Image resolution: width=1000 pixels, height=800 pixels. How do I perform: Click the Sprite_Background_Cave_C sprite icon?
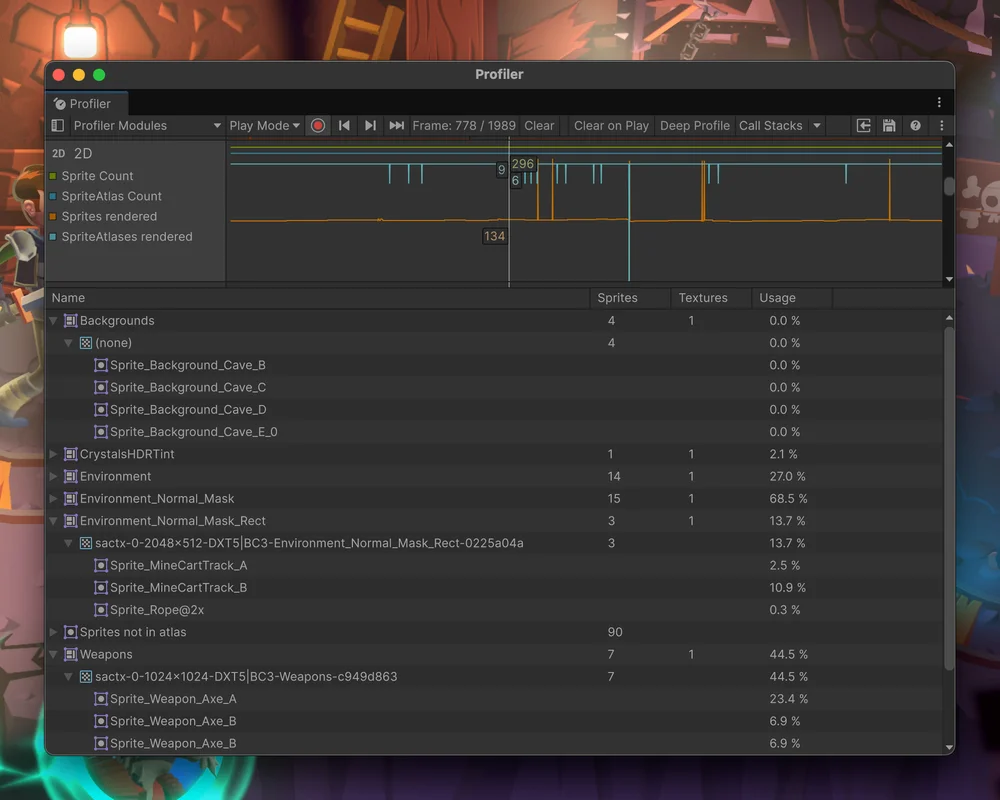(x=101, y=387)
